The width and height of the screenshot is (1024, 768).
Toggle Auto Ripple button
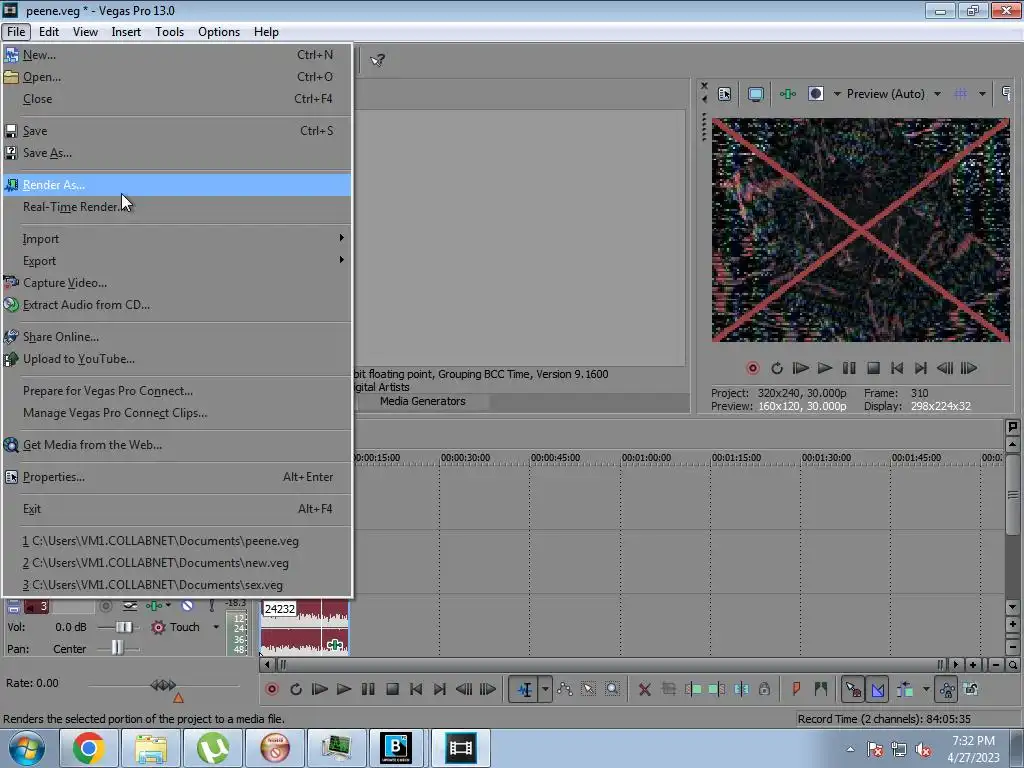point(905,689)
